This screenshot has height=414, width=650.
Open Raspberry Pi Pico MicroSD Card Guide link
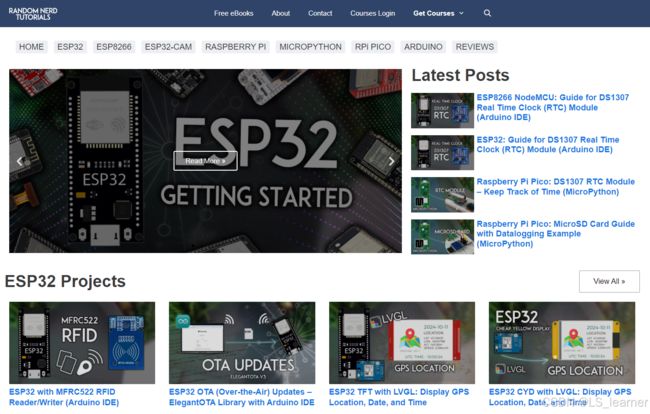555,234
